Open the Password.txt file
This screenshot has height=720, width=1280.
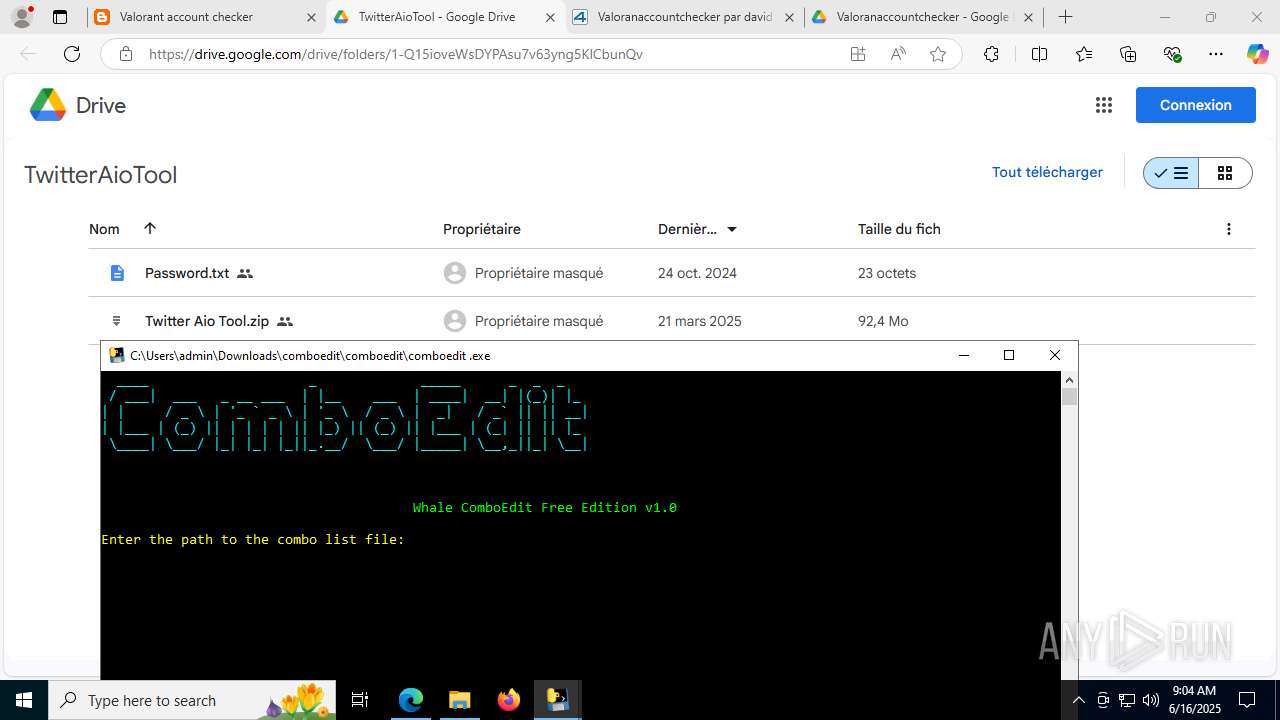coord(187,273)
